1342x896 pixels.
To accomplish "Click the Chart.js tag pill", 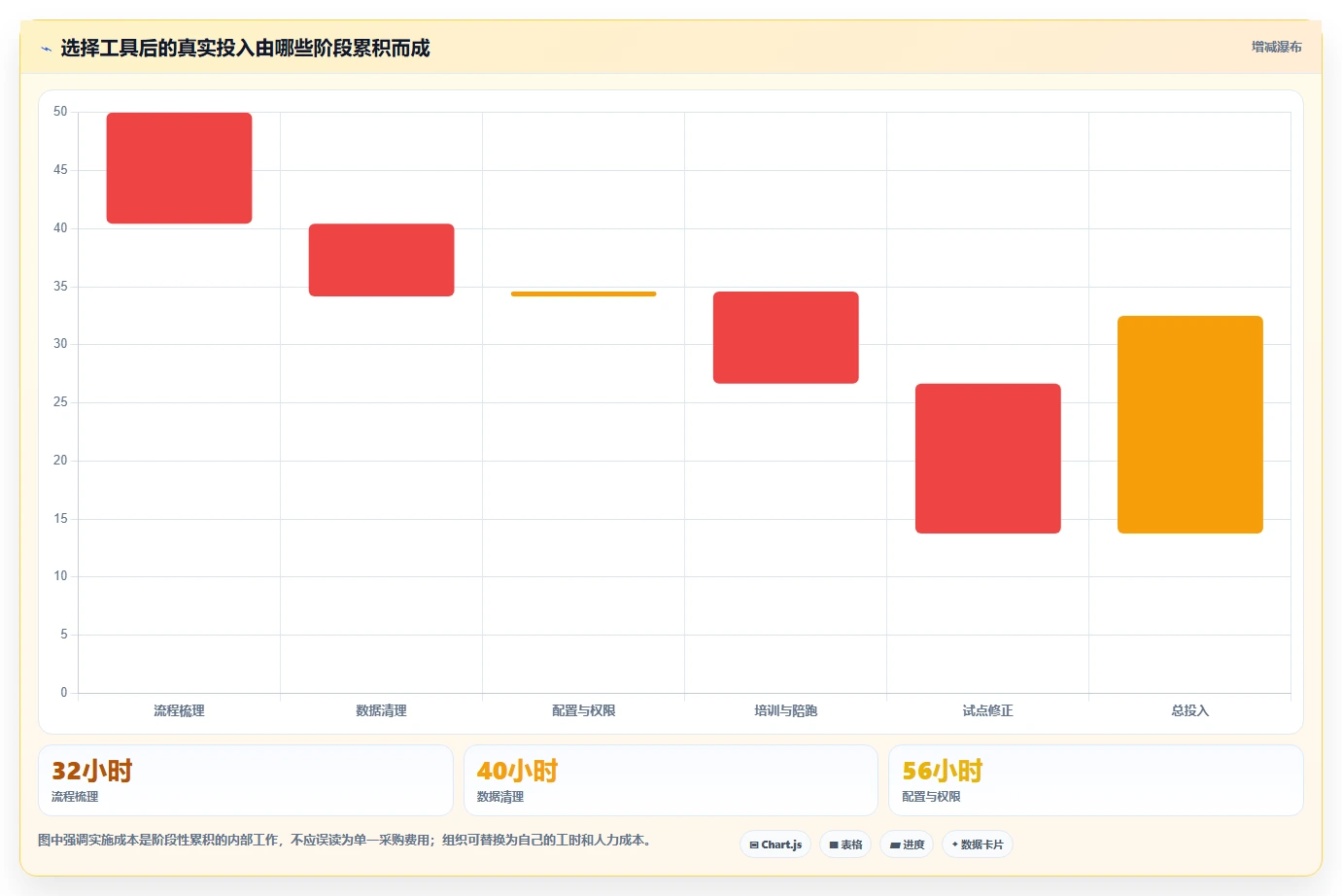I will click(775, 844).
